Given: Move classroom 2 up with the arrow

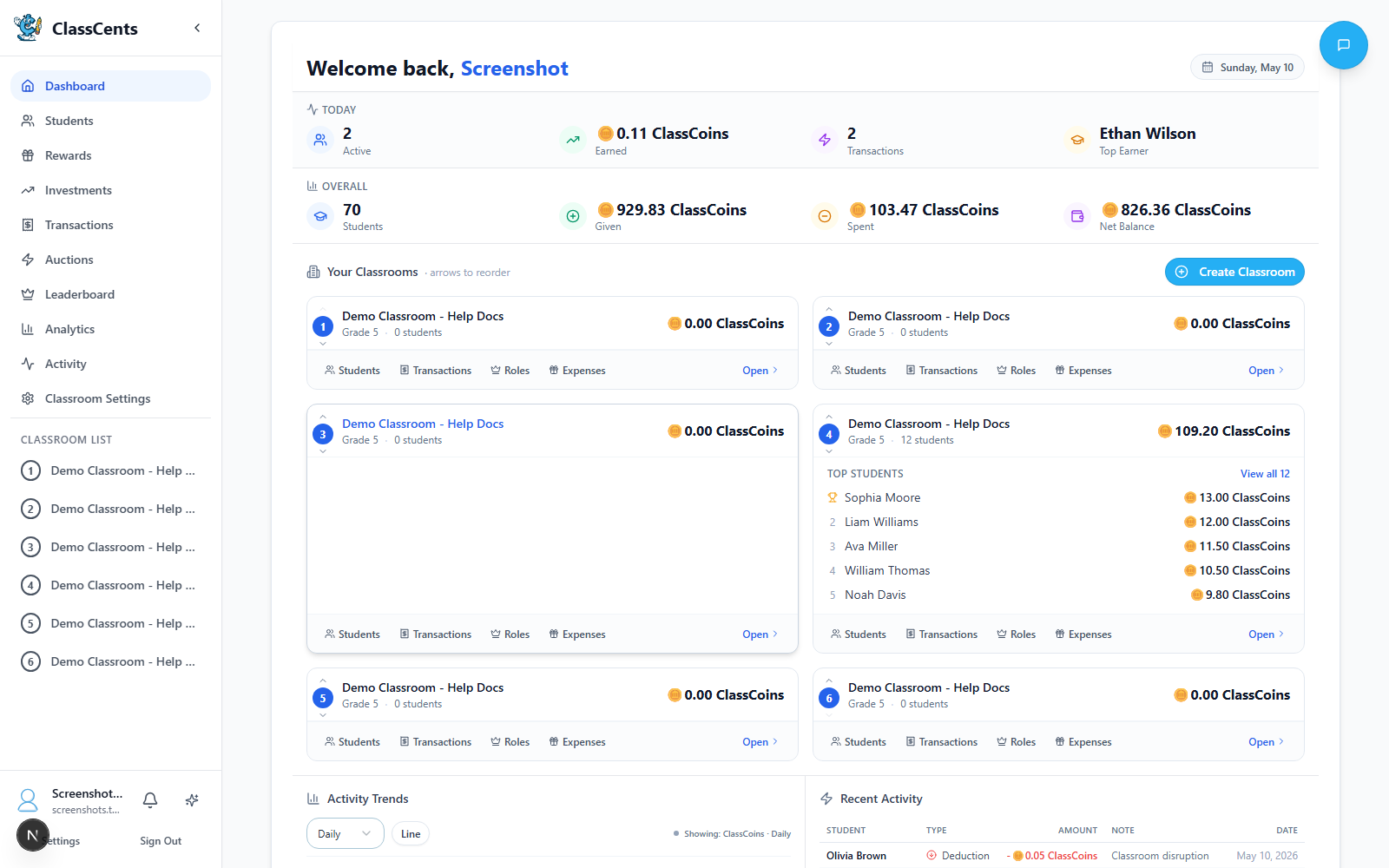Looking at the screenshot, I should coord(829,309).
